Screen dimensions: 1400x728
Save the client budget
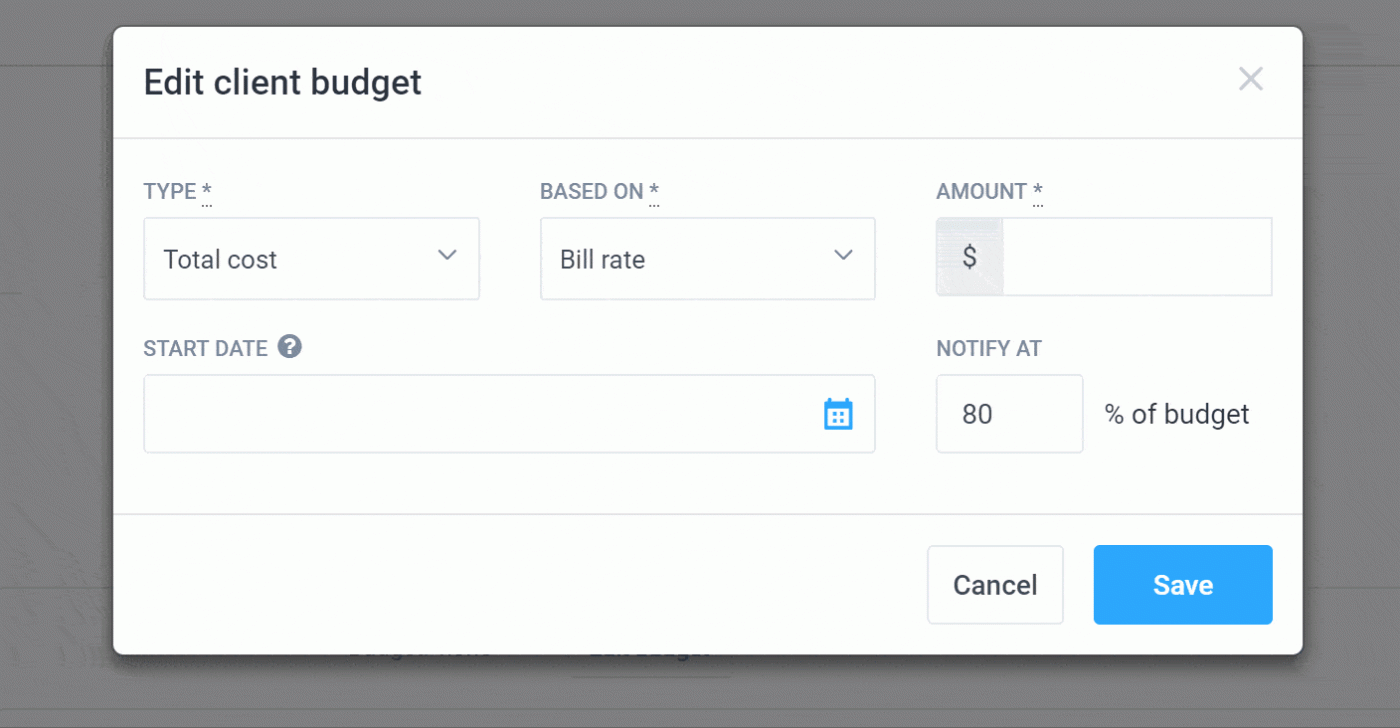coord(1182,585)
